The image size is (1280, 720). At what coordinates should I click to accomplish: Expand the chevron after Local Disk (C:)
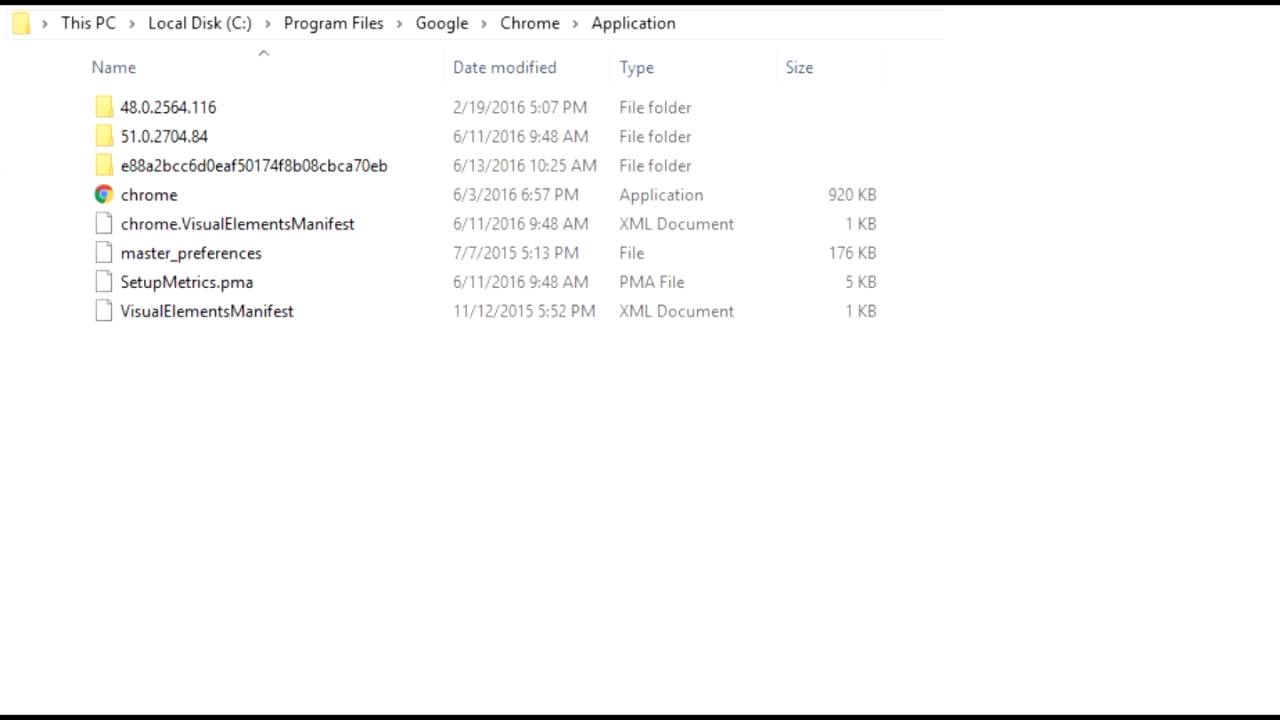[268, 24]
